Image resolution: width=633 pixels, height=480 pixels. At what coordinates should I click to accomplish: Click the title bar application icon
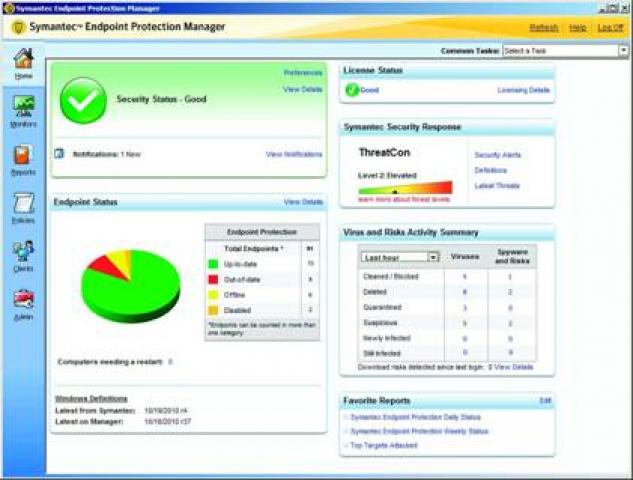(x=8, y=8)
